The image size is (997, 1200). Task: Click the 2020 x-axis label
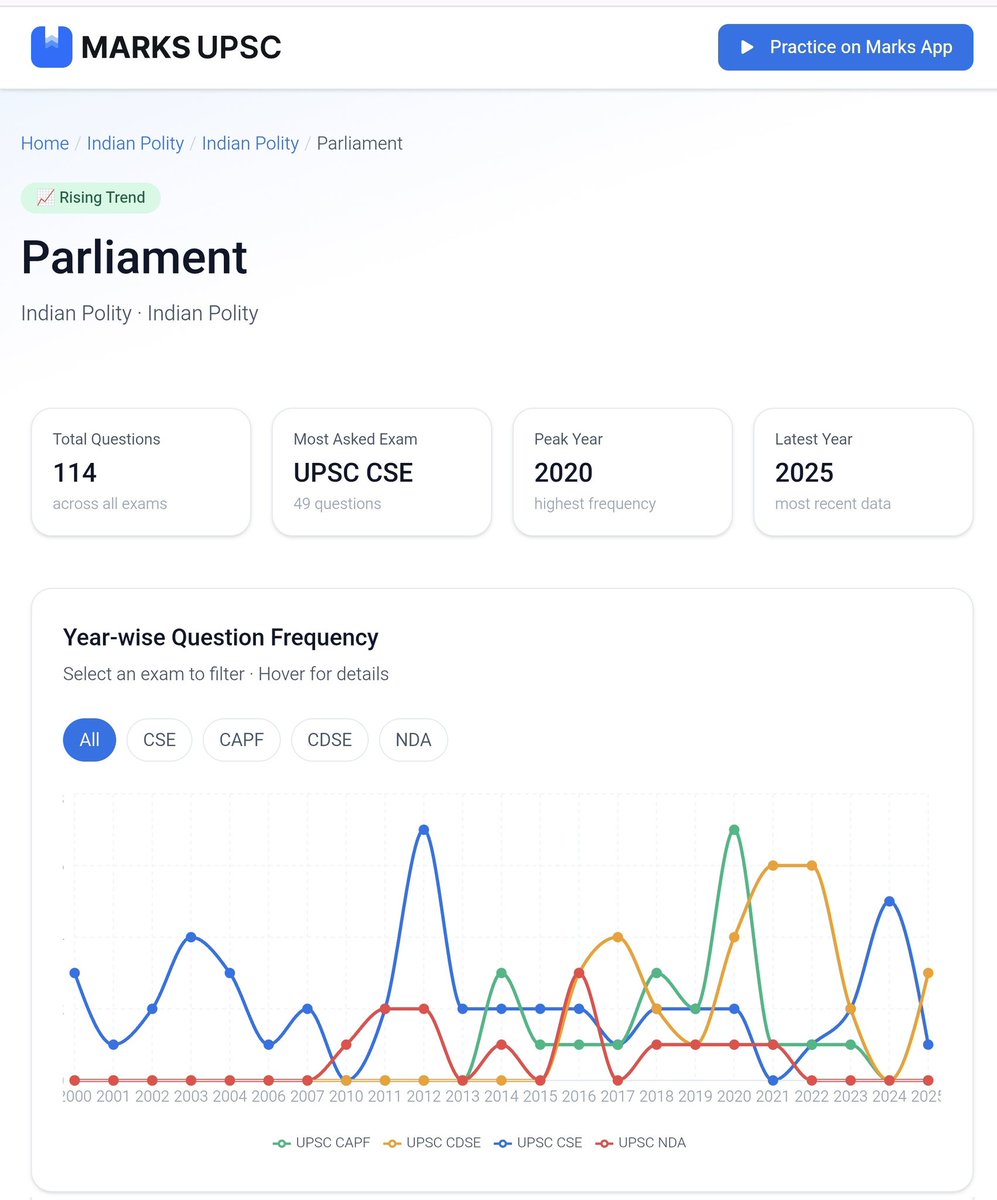pyautogui.click(x=734, y=1096)
